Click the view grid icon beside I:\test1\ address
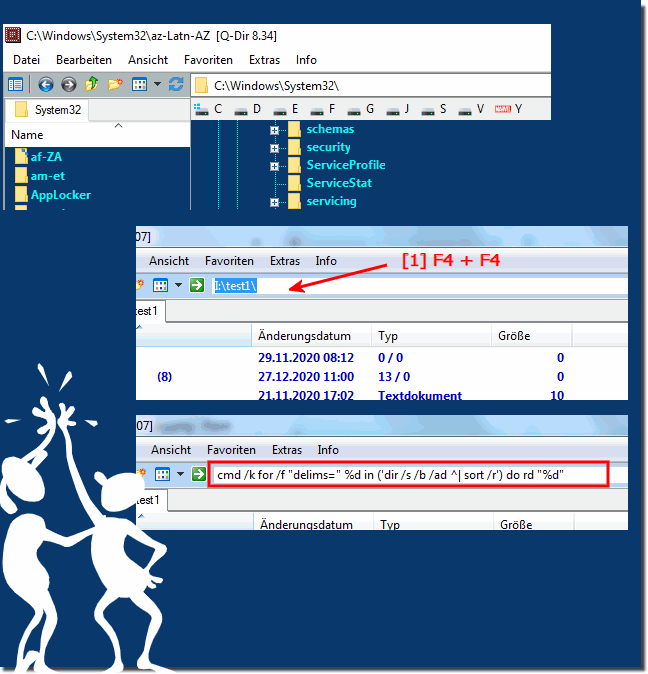This screenshot has width=648, height=674. 160,285
